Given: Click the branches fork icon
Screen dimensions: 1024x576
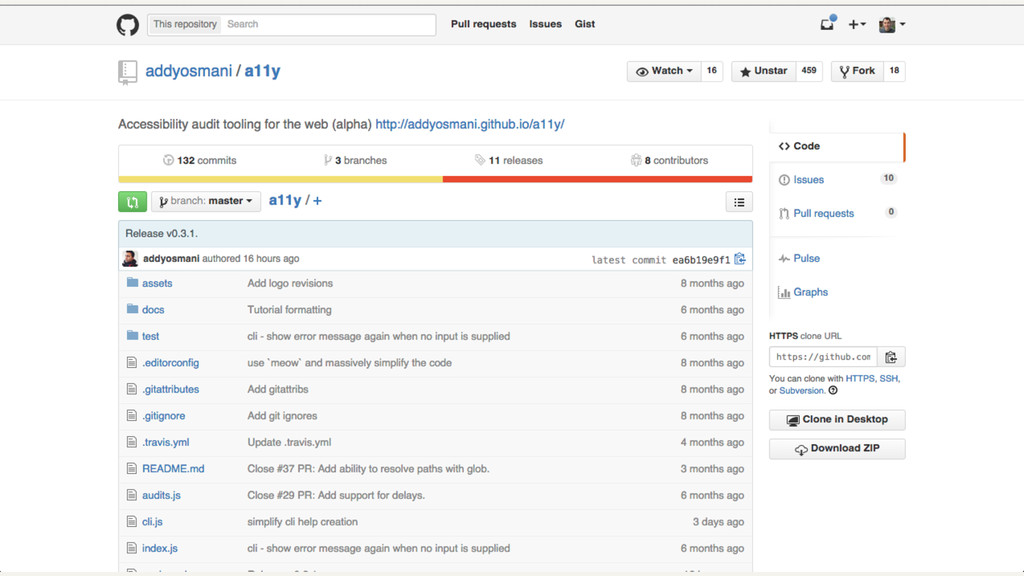Looking at the screenshot, I should pos(328,160).
